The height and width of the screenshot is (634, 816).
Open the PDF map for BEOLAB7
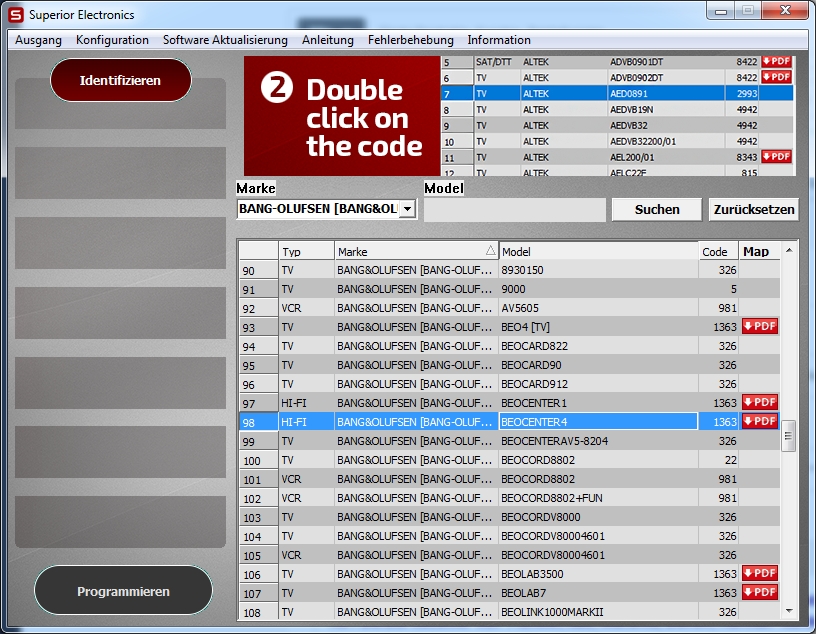point(759,592)
